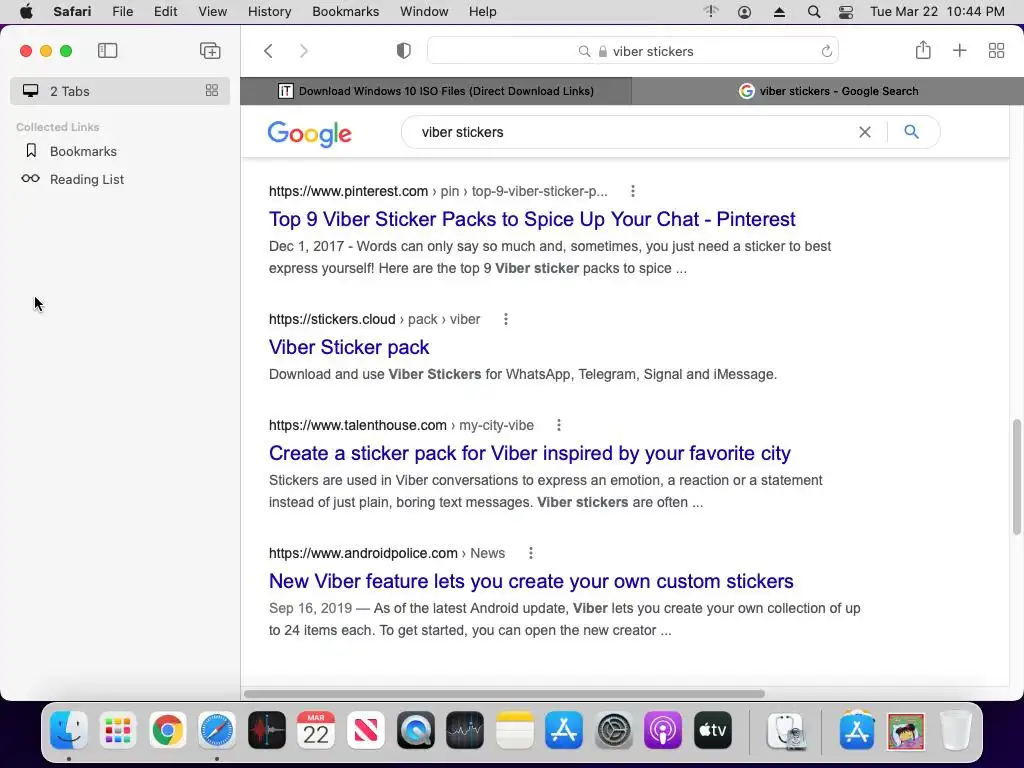The image size is (1024, 768).
Task: Open the Share menu
Action: (x=923, y=50)
